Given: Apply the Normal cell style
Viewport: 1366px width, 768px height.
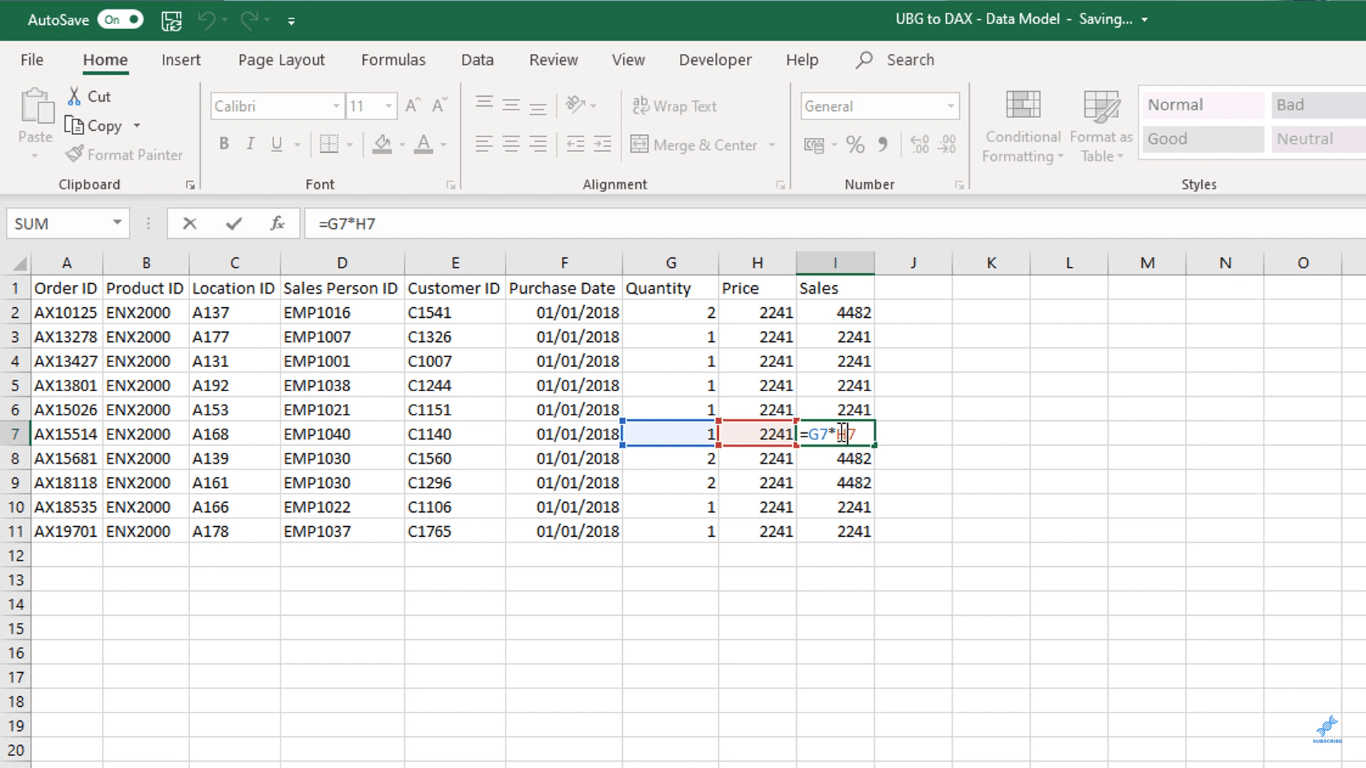Looking at the screenshot, I should click(x=1203, y=105).
